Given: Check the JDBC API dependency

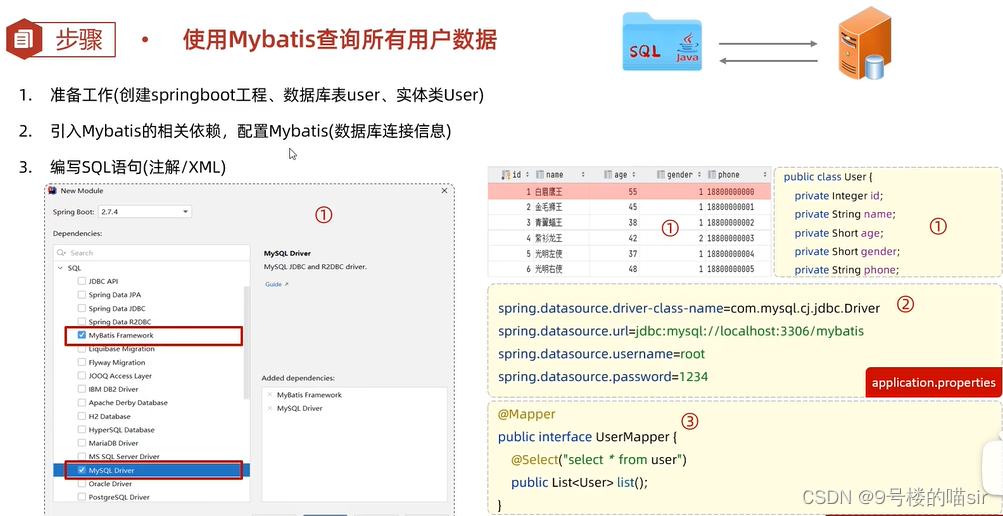Looking at the screenshot, I should [x=81, y=281].
